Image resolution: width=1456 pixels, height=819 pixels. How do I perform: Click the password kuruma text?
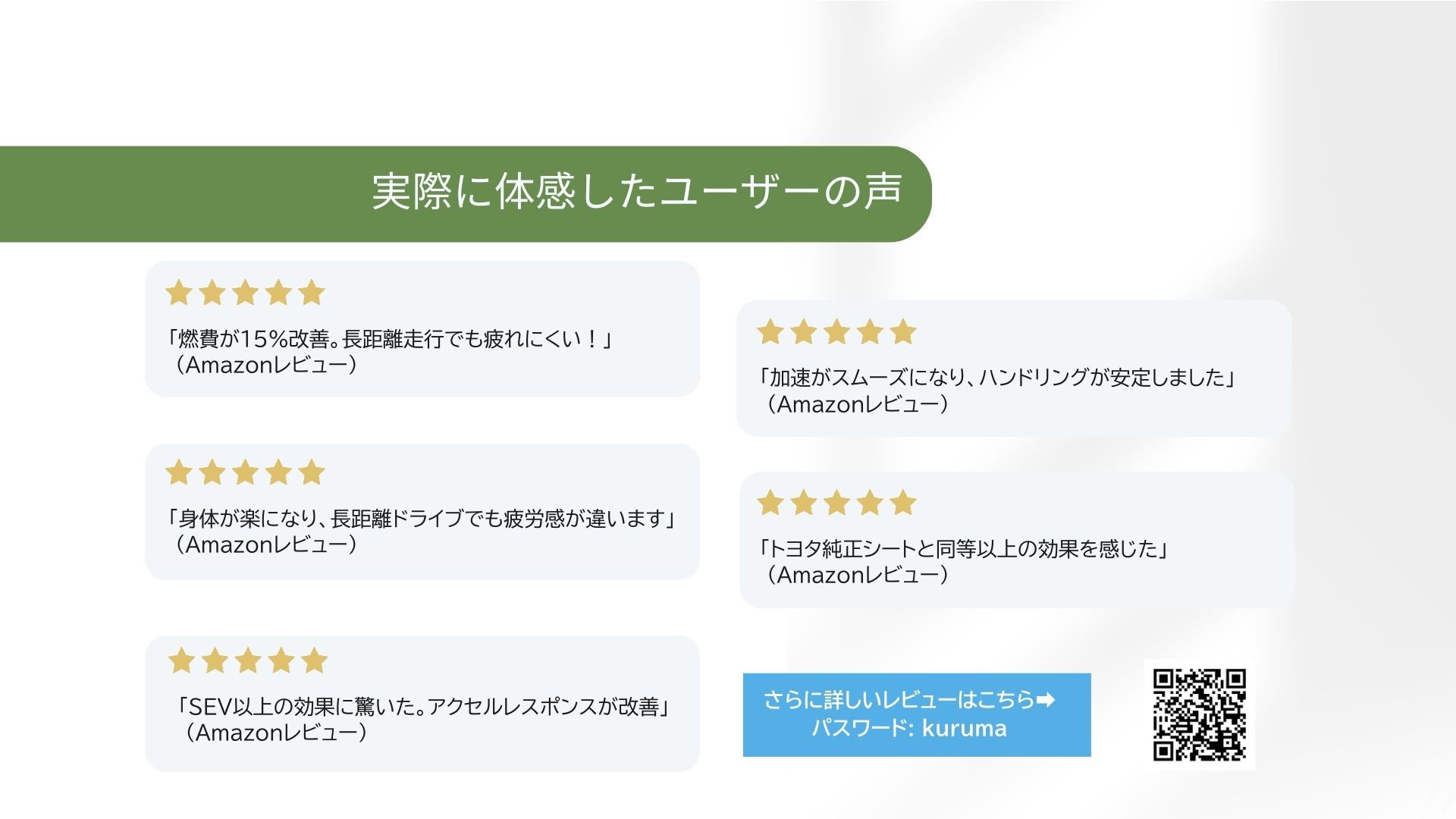(x=908, y=729)
